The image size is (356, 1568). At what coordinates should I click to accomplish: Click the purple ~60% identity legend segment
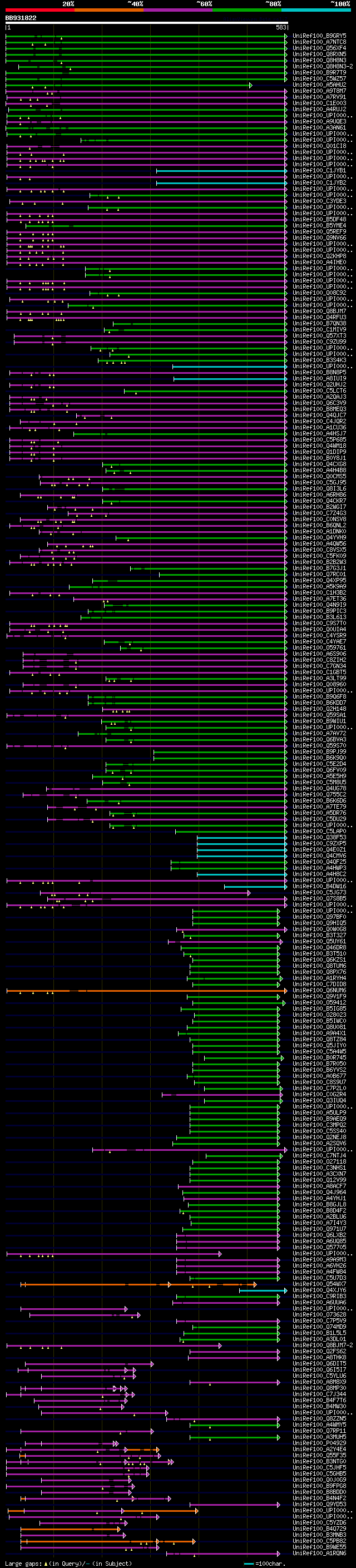tap(179, 11)
